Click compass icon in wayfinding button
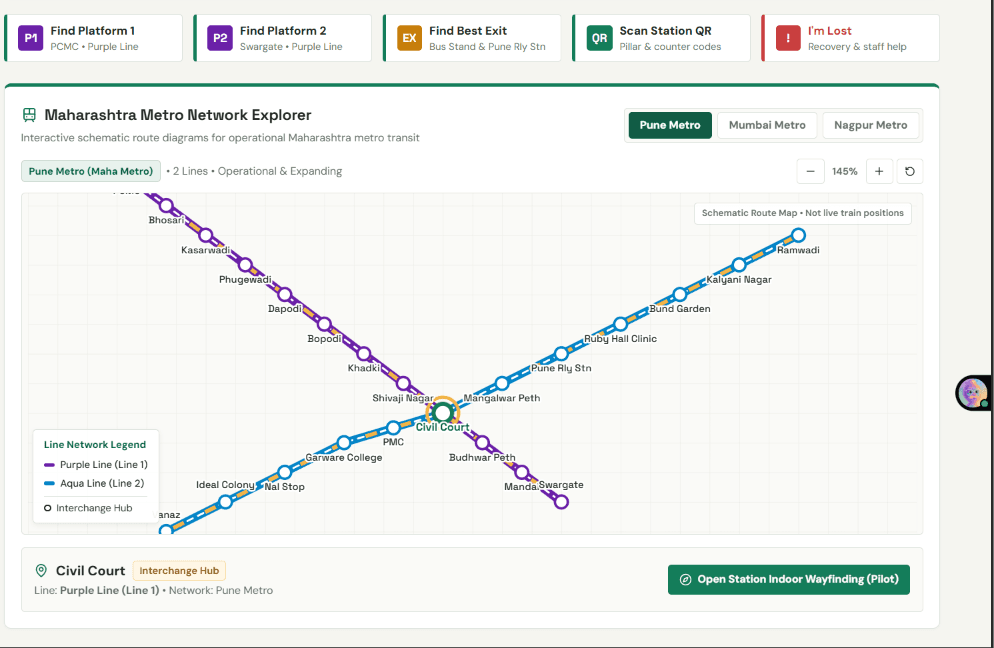The image size is (994, 648). (x=685, y=580)
